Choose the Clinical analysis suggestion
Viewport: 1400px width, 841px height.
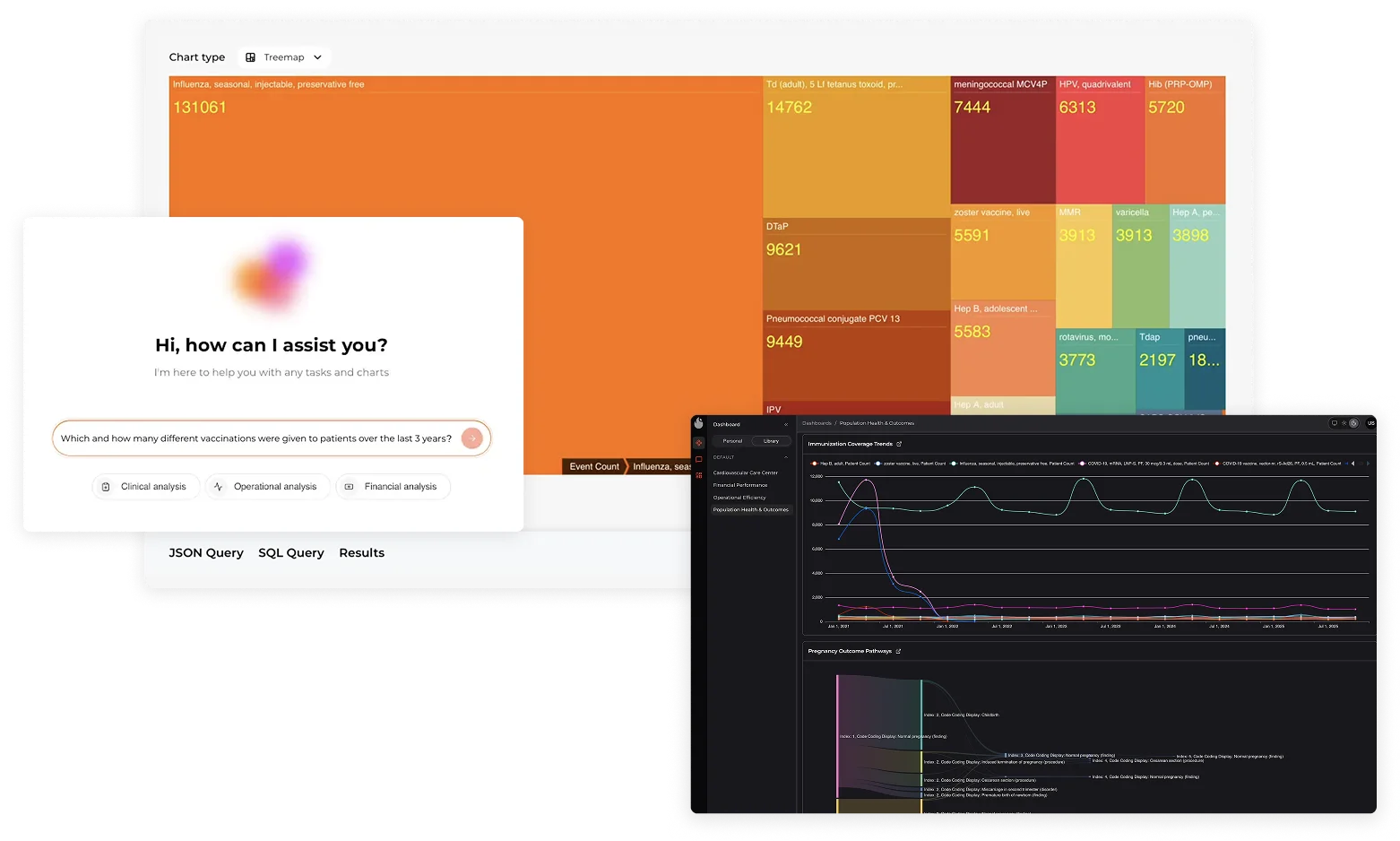145,487
